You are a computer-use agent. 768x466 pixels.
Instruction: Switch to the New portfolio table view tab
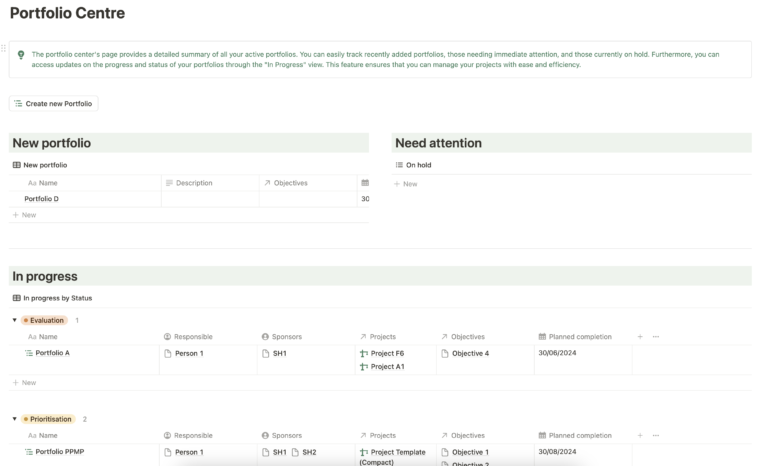click(40, 165)
